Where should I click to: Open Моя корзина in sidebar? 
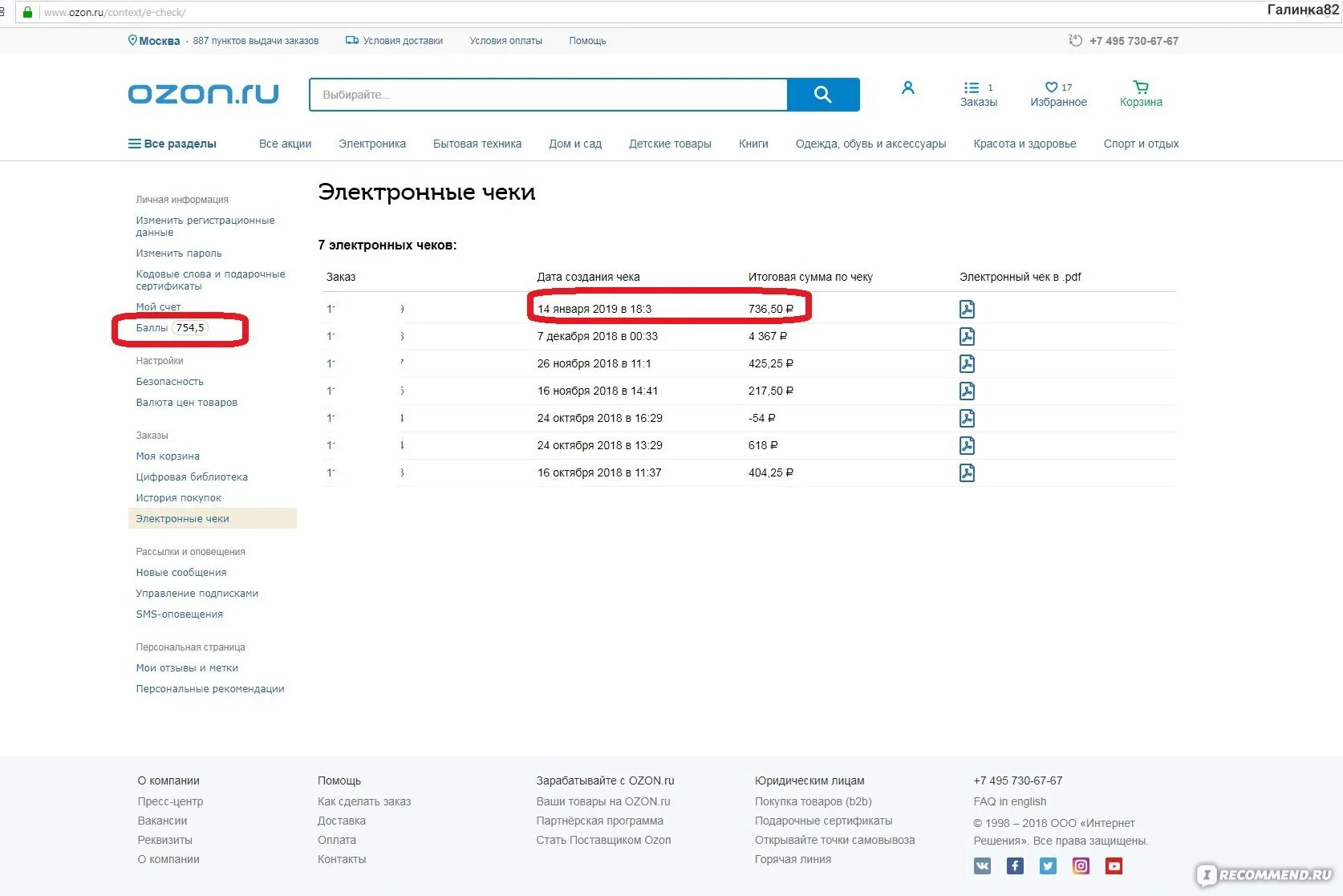(x=168, y=456)
